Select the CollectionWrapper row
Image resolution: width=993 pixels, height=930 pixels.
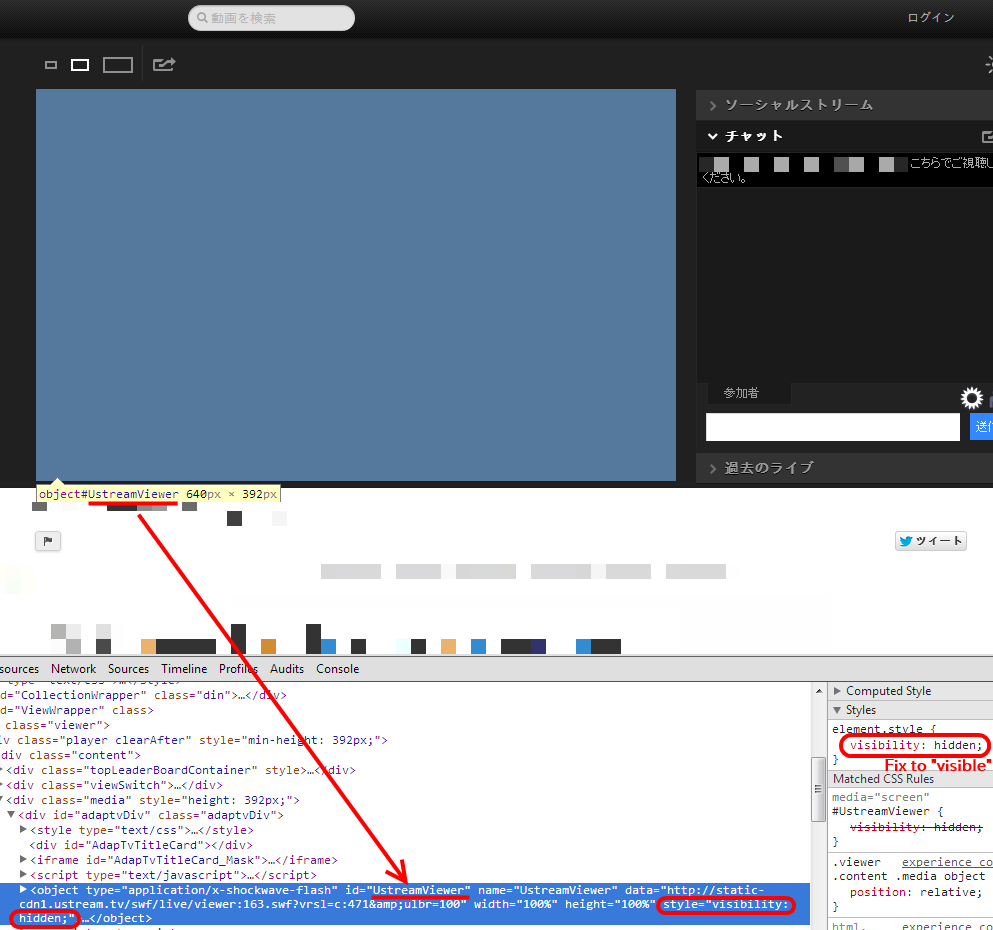143,695
